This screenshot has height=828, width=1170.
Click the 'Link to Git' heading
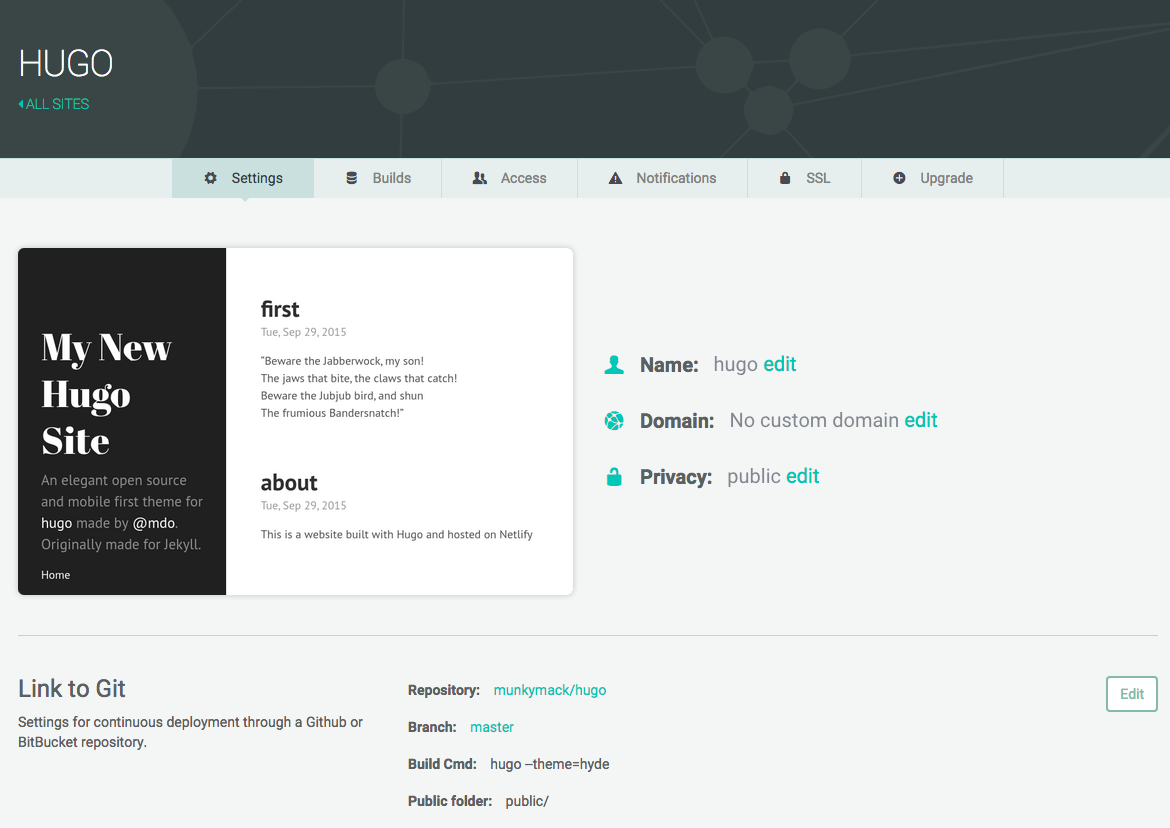(72, 689)
